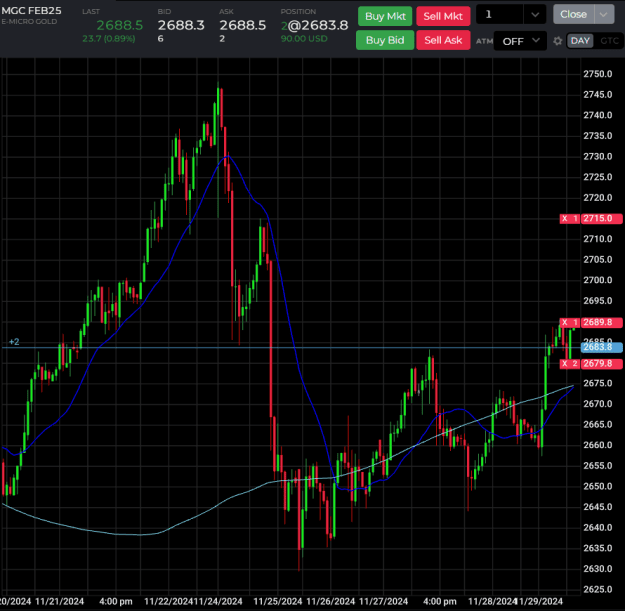Close the open position with Close button
The height and width of the screenshot is (611, 625).
click(573, 14)
